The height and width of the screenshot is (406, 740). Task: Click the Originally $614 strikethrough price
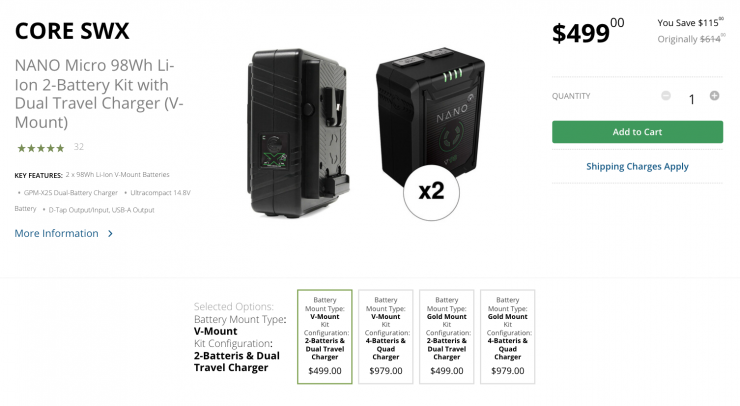pyautogui.click(x=691, y=39)
